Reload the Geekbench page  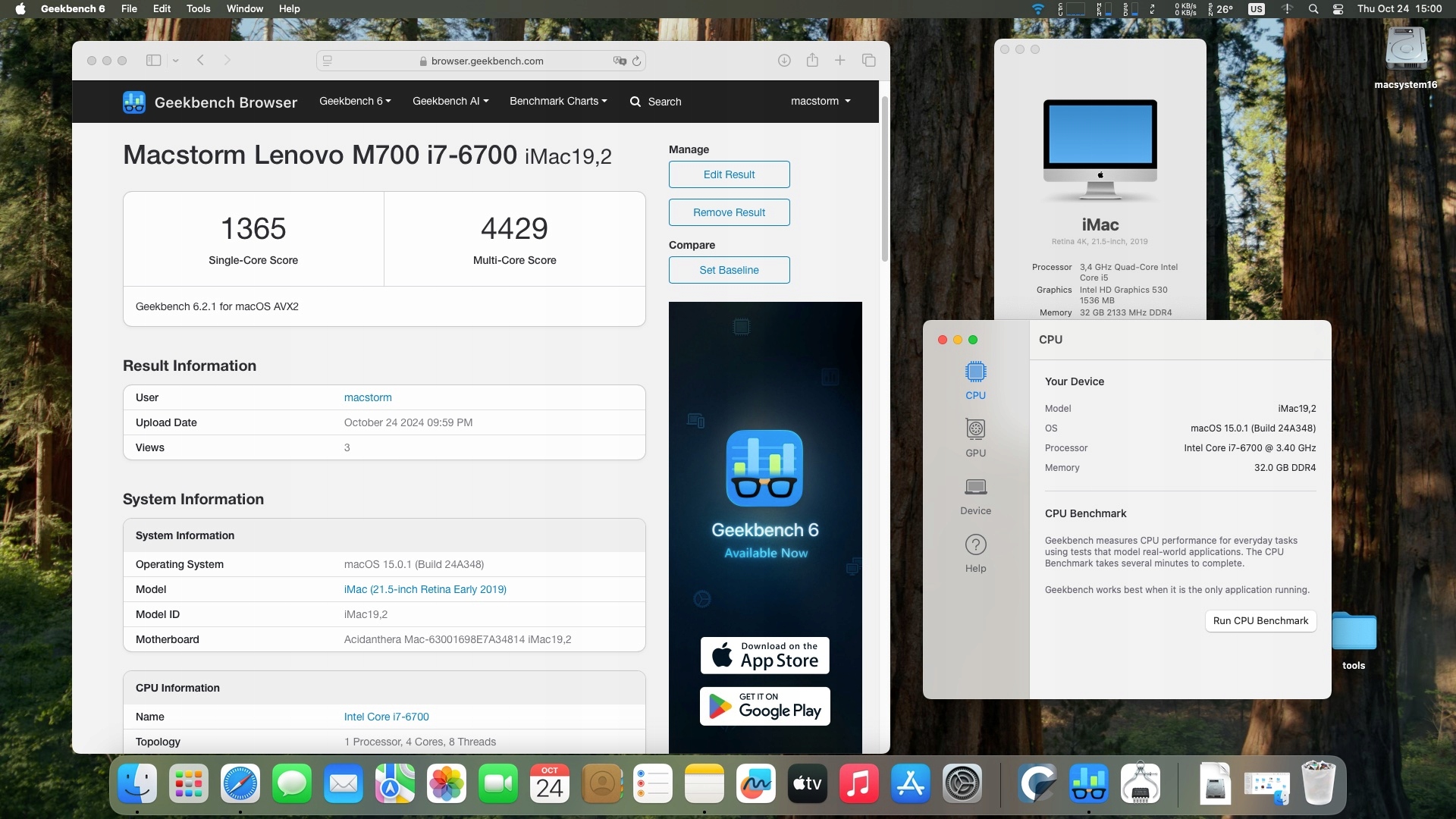(x=636, y=61)
